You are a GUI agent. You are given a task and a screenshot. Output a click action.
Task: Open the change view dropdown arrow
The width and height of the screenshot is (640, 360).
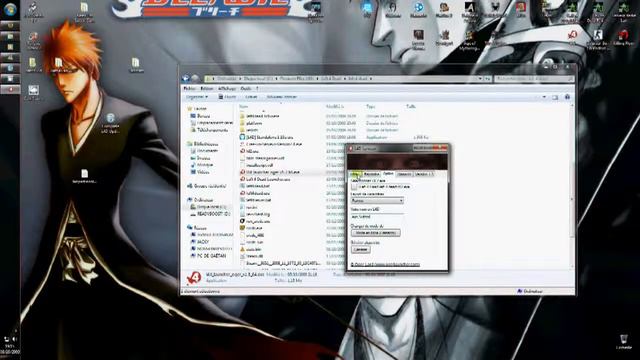pyautogui.click(x=544, y=97)
